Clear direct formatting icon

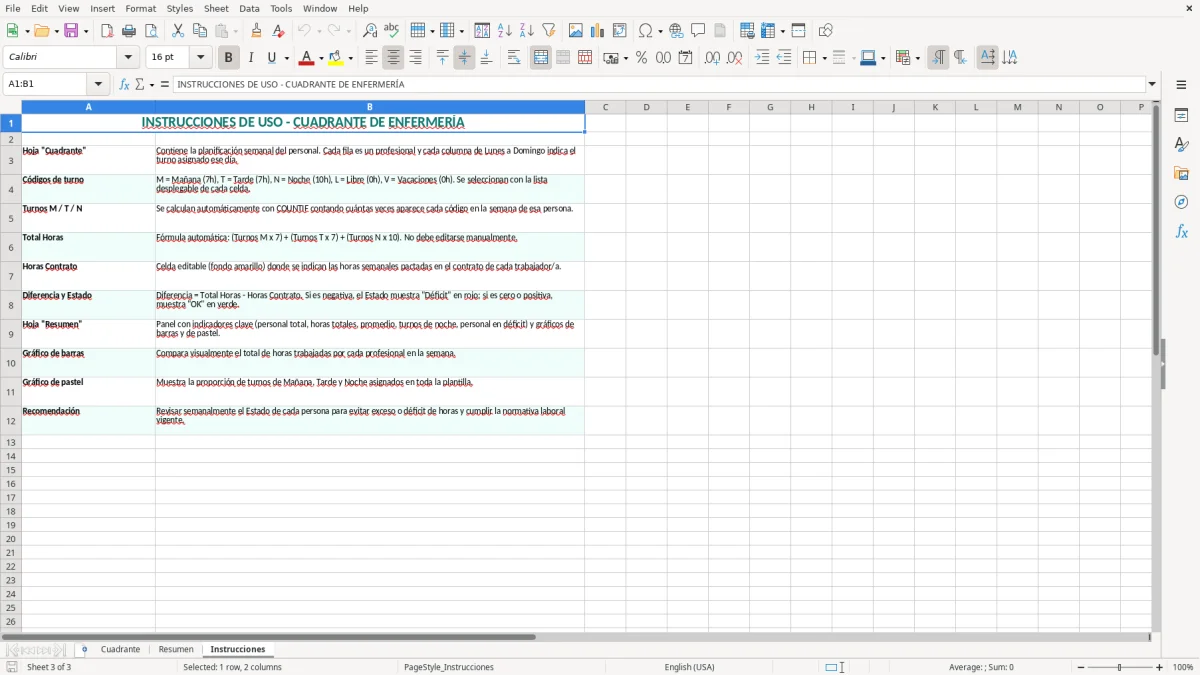tap(278, 31)
